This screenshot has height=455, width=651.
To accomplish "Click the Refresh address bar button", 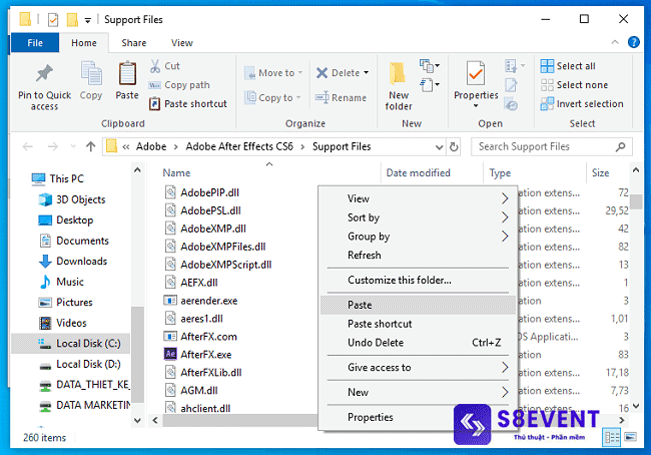I will (x=454, y=147).
